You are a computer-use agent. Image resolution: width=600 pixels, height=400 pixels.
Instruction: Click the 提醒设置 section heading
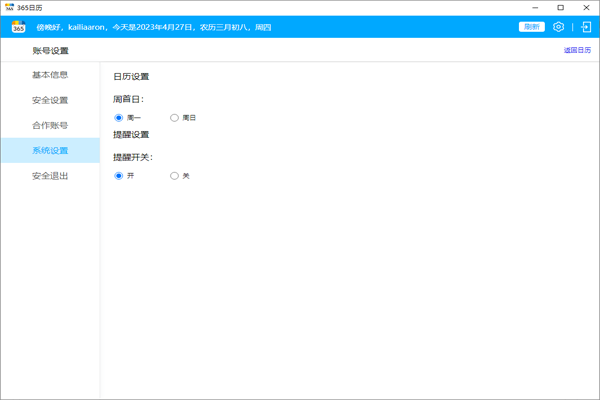131,135
